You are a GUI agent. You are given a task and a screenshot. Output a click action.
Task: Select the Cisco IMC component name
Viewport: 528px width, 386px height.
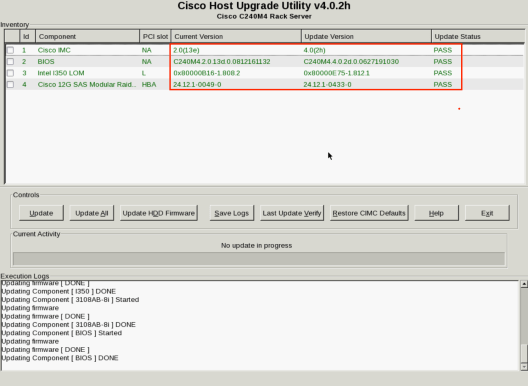(x=54, y=50)
